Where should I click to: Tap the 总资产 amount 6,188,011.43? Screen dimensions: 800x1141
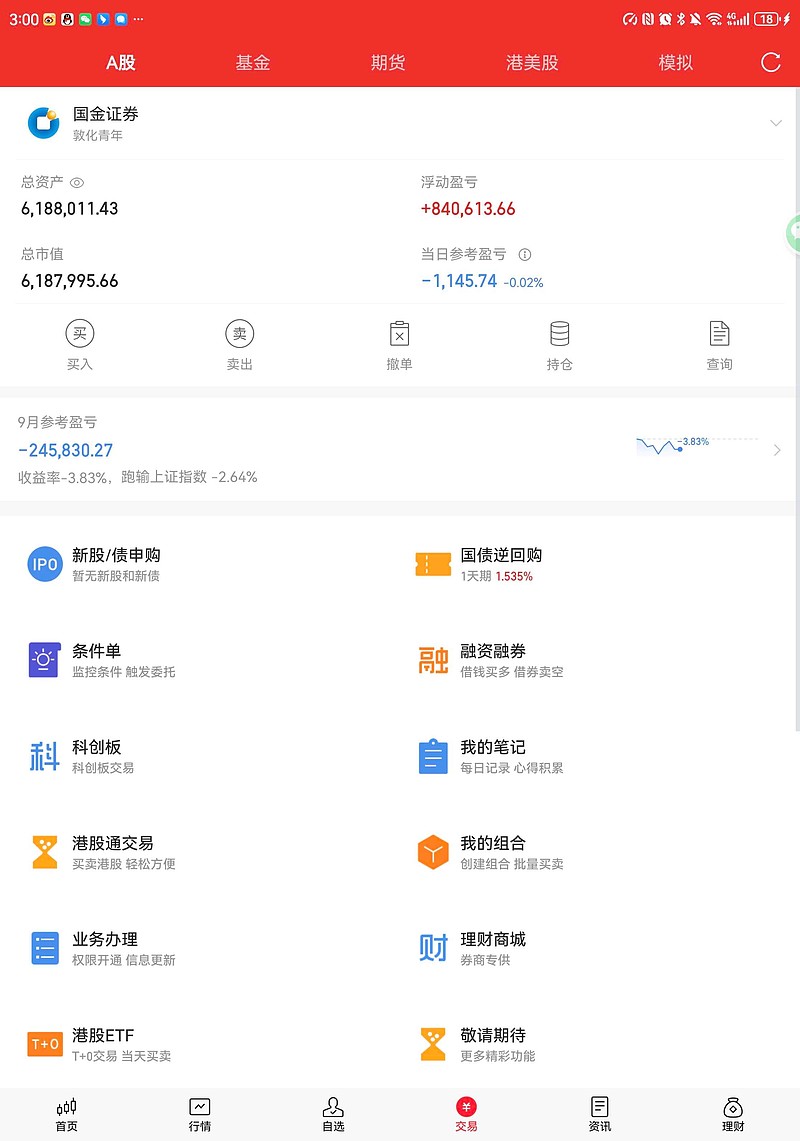[69, 209]
